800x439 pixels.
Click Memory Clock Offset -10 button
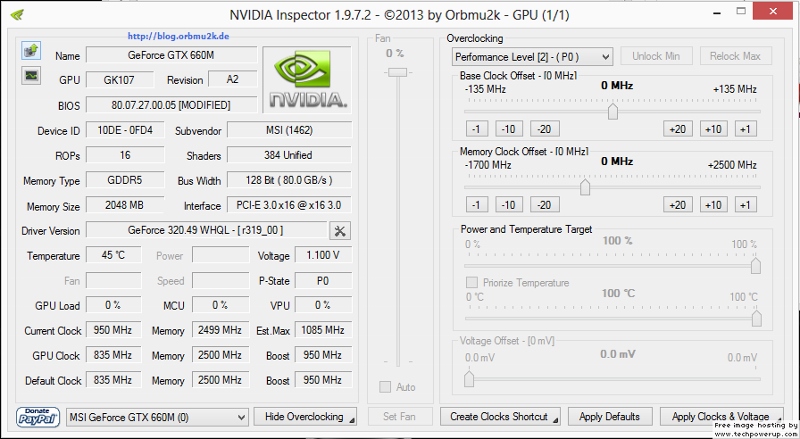click(x=509, y=205)
